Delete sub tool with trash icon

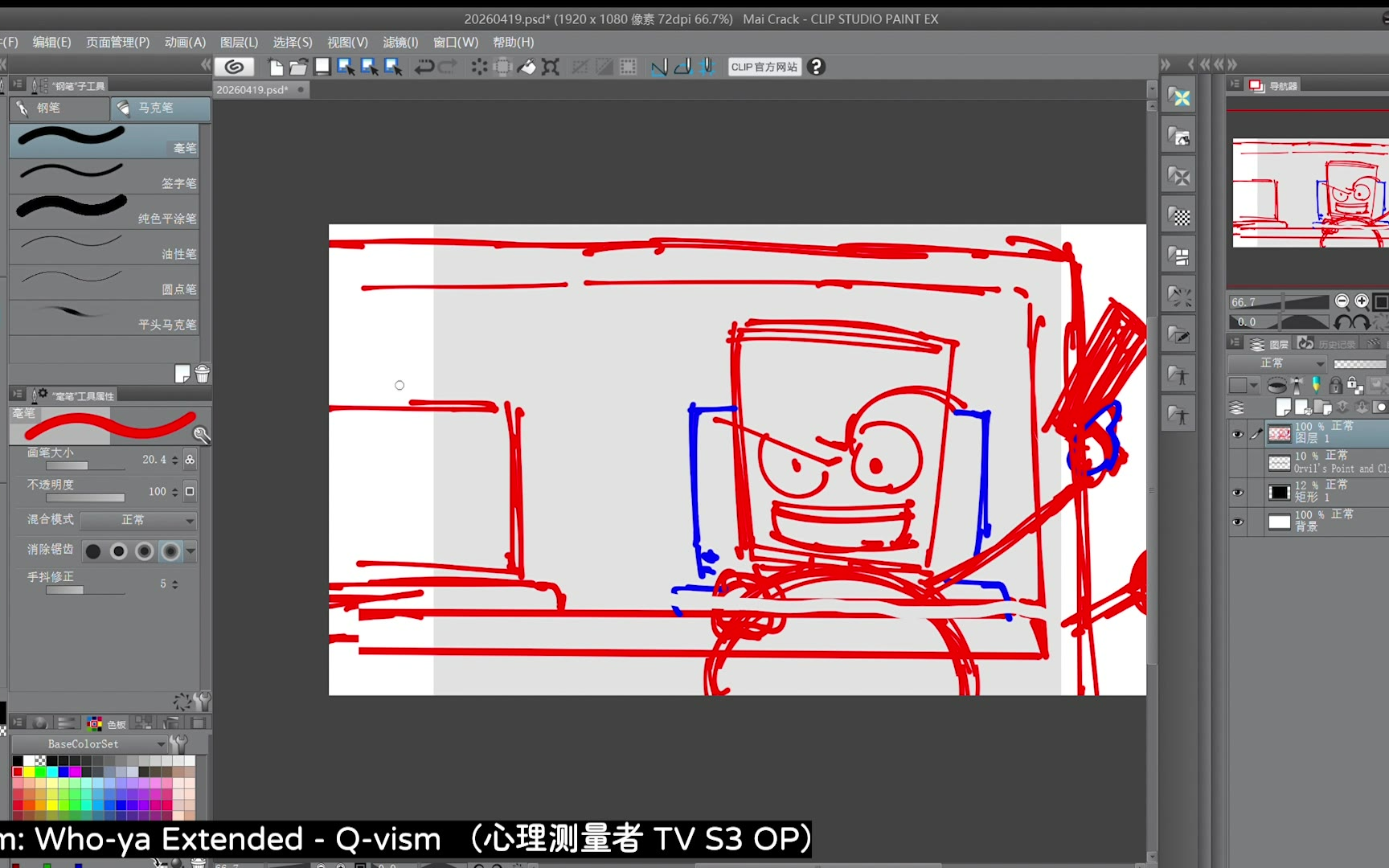[203, 374]
